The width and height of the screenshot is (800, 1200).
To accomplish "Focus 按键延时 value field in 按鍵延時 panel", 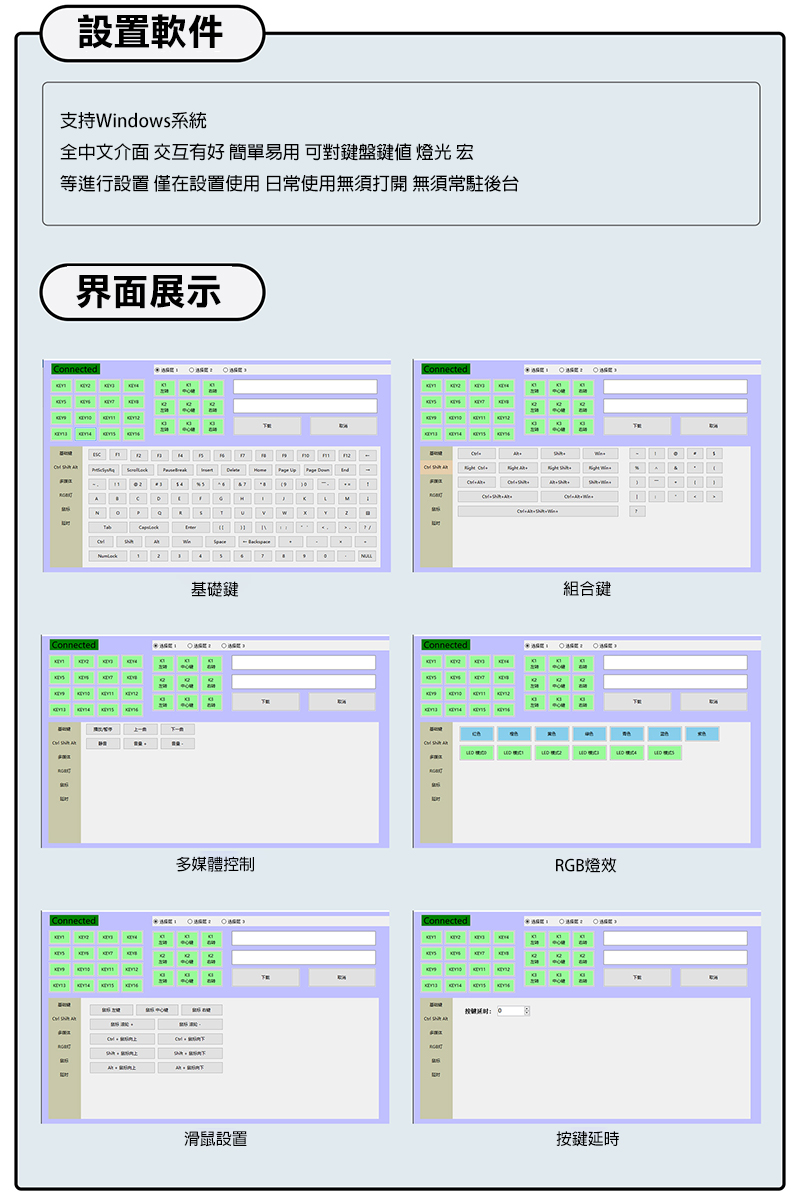I will [x=510, y=1011].
